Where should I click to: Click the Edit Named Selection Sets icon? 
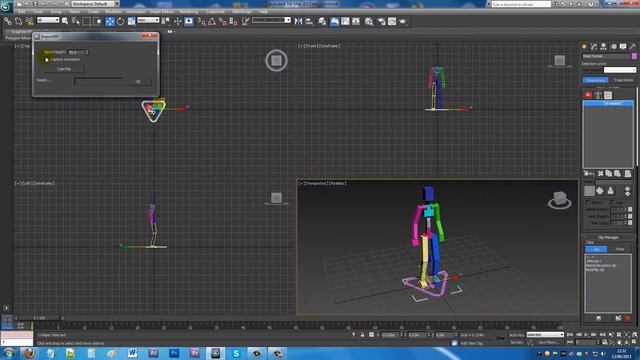pyautogui.click(x=245, y=21)
